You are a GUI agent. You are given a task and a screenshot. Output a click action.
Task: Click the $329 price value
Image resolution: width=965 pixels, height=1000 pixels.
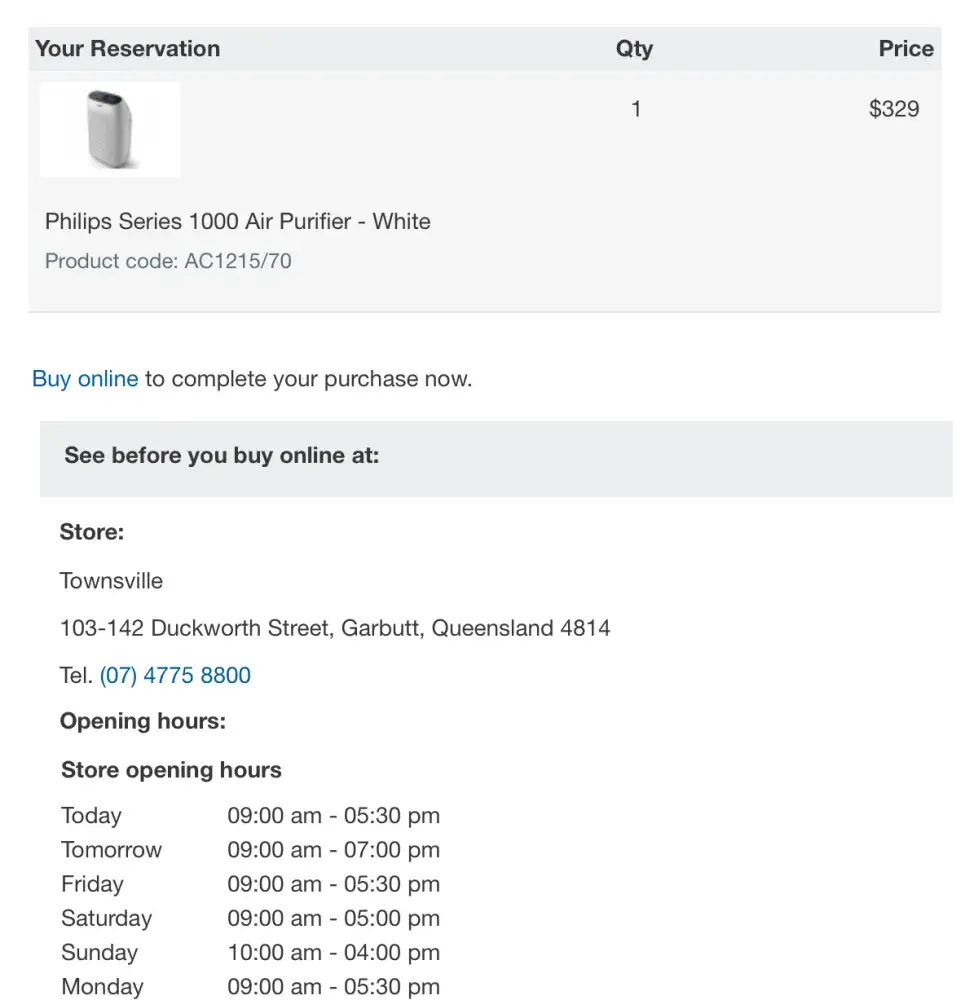click(x=893, y=109)
